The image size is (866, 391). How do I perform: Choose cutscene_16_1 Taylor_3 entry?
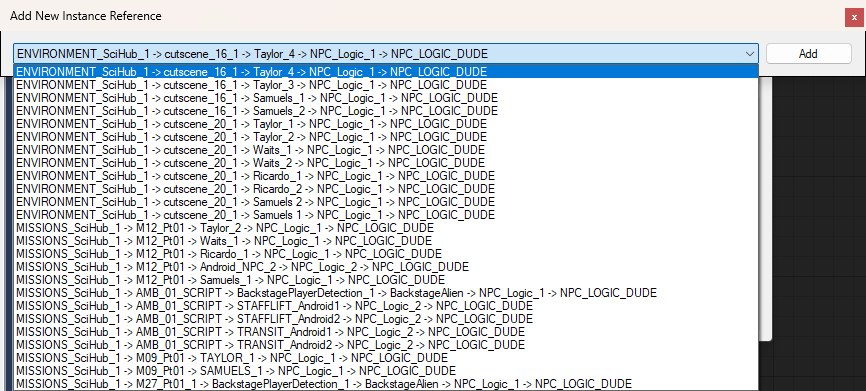386,84
